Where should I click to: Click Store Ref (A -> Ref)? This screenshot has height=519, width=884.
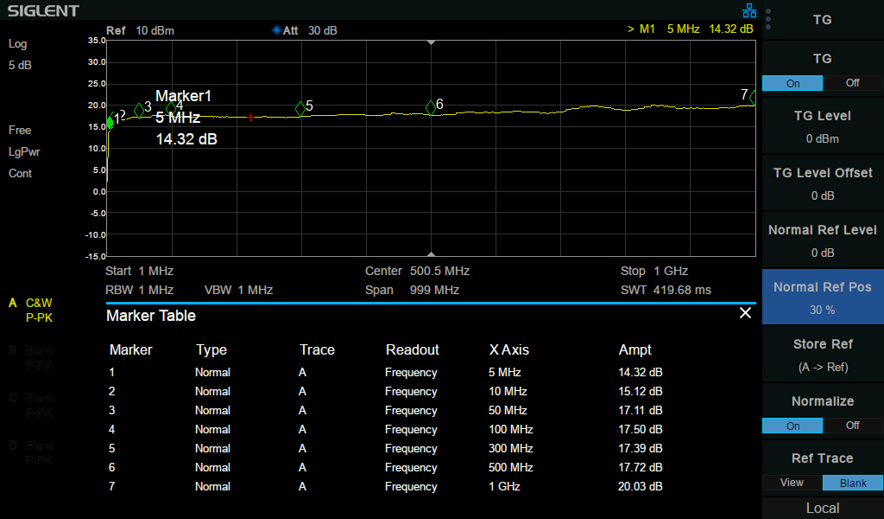click(823, 355)
